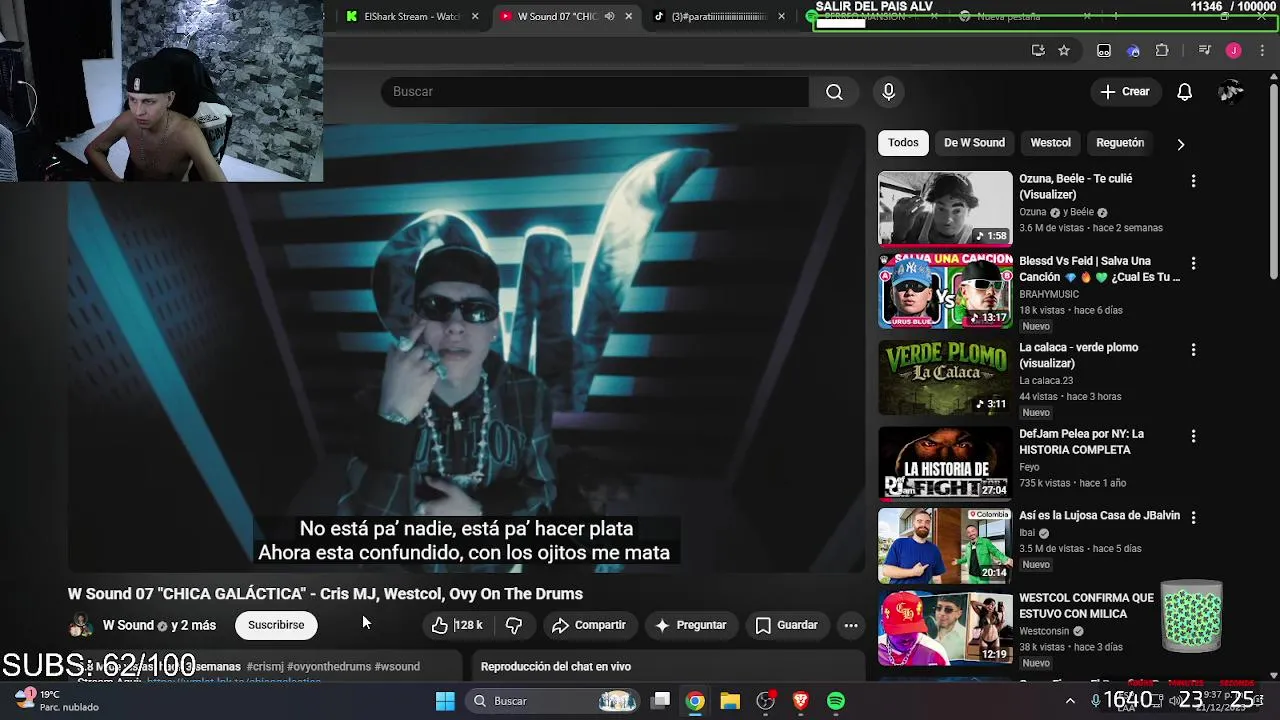
Task: Open options for Blessd Vs Feid video
Action: click(x=1193, y=263)
